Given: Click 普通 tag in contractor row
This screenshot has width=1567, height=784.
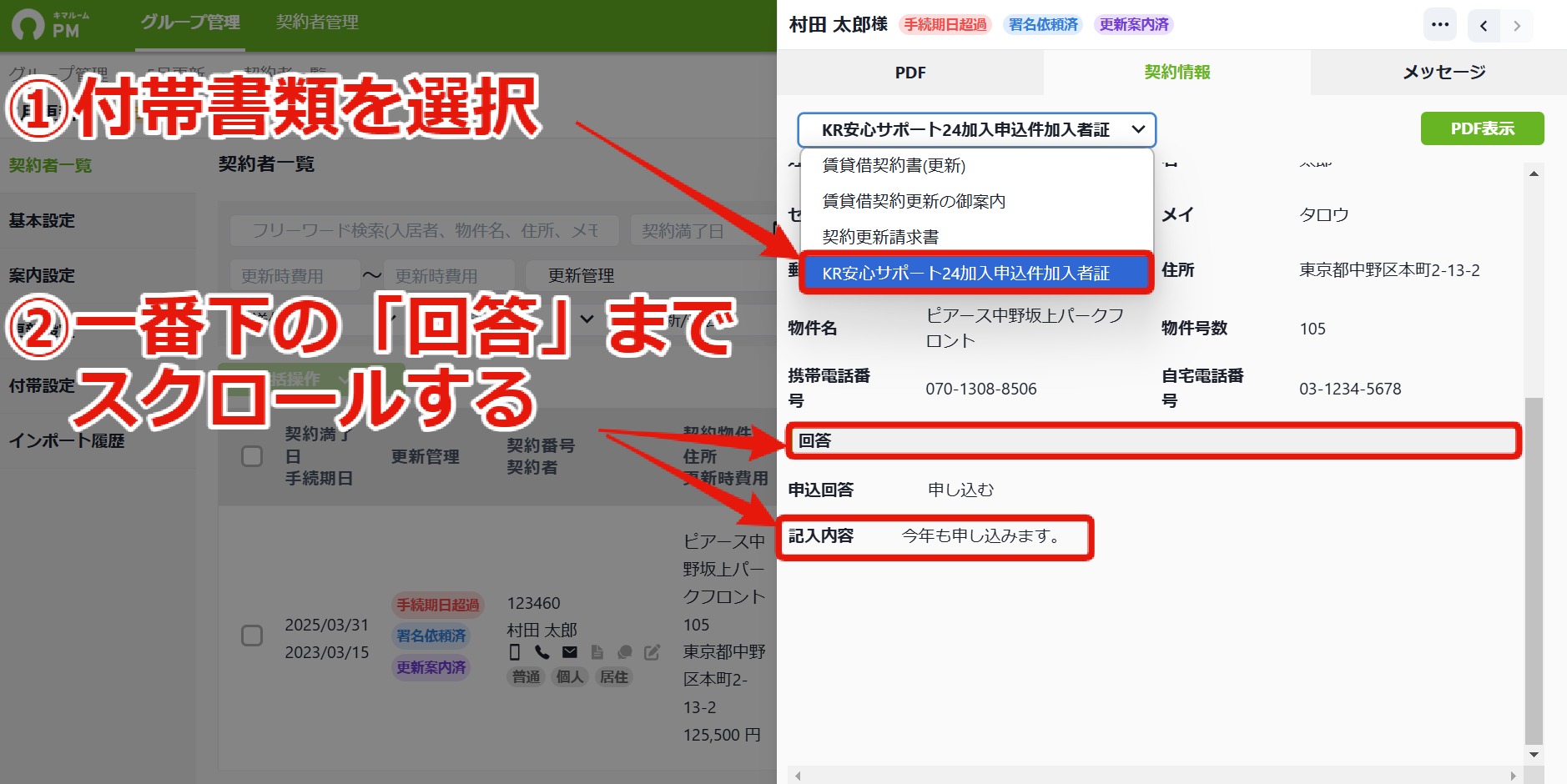Looking at the screenshot, I should [x=527, y=676].
